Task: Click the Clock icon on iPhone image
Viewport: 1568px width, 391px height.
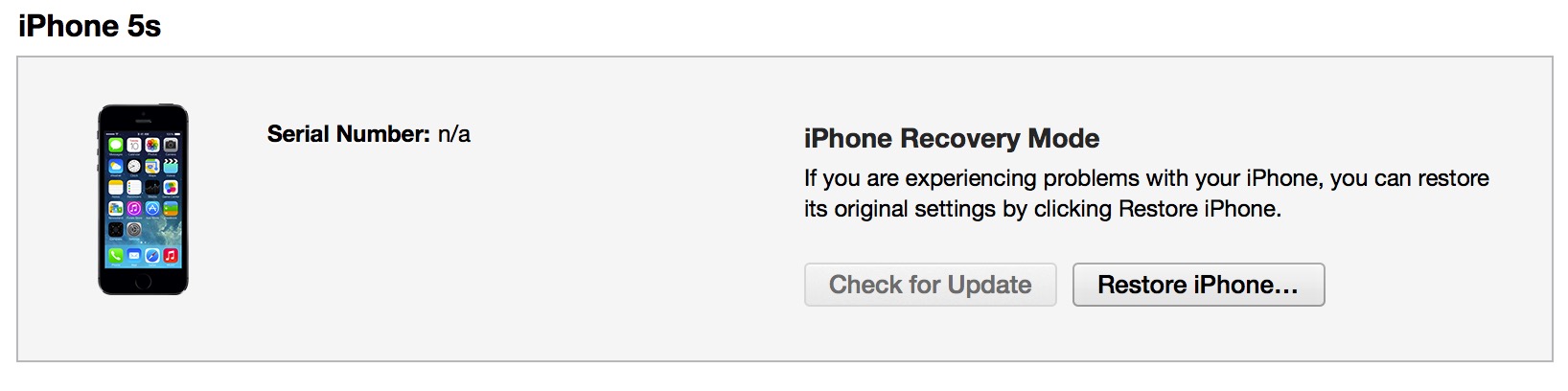Action: [x=134, y=167]
